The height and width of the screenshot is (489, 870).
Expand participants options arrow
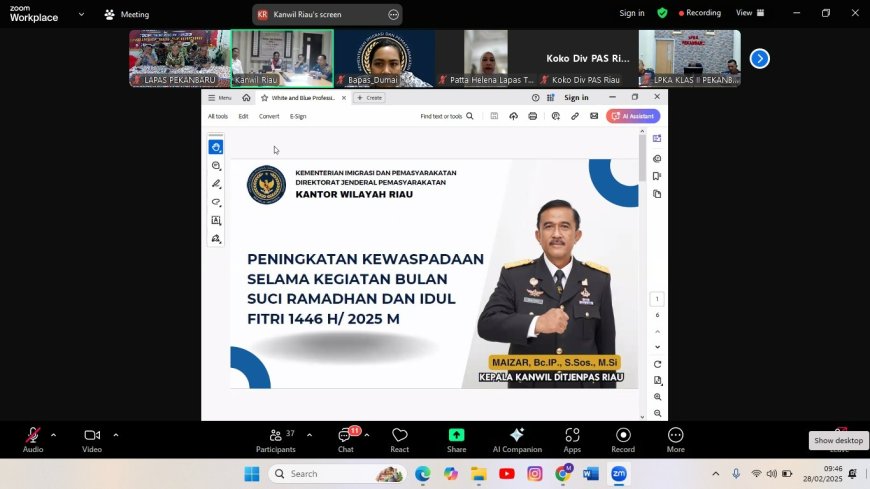310,435
